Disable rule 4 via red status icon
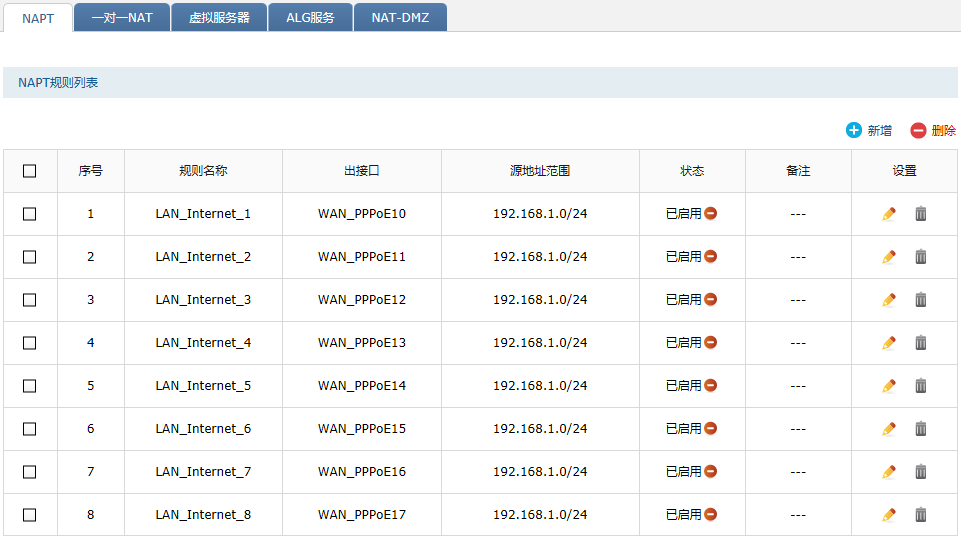The height and width of the screenshot is (540, 961). click(x=710, y=342)
